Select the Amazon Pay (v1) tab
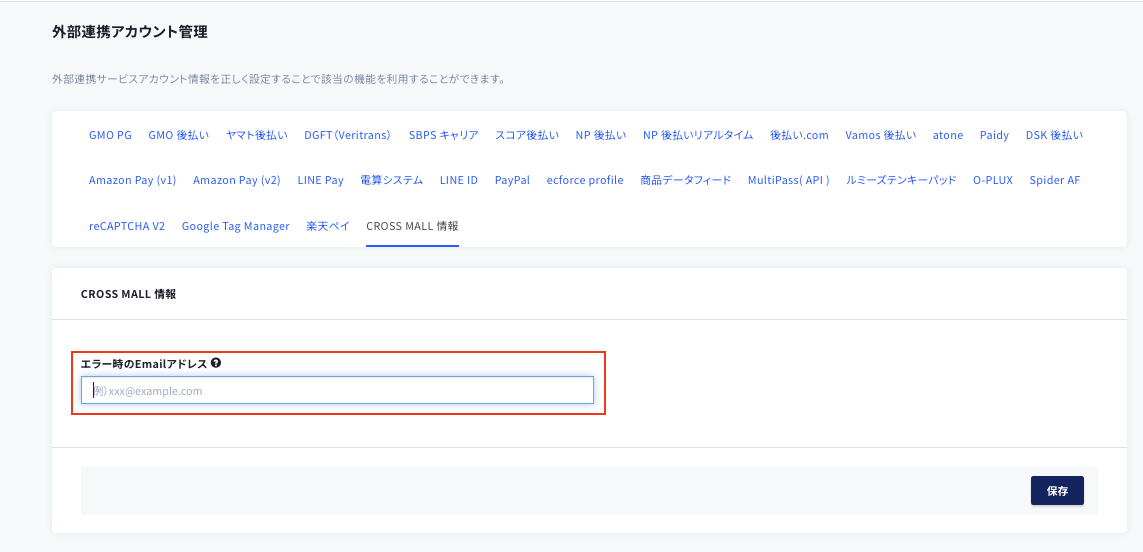Image resolution: width=1143 pixels, height=552 pixels. [x=133, y=180]
